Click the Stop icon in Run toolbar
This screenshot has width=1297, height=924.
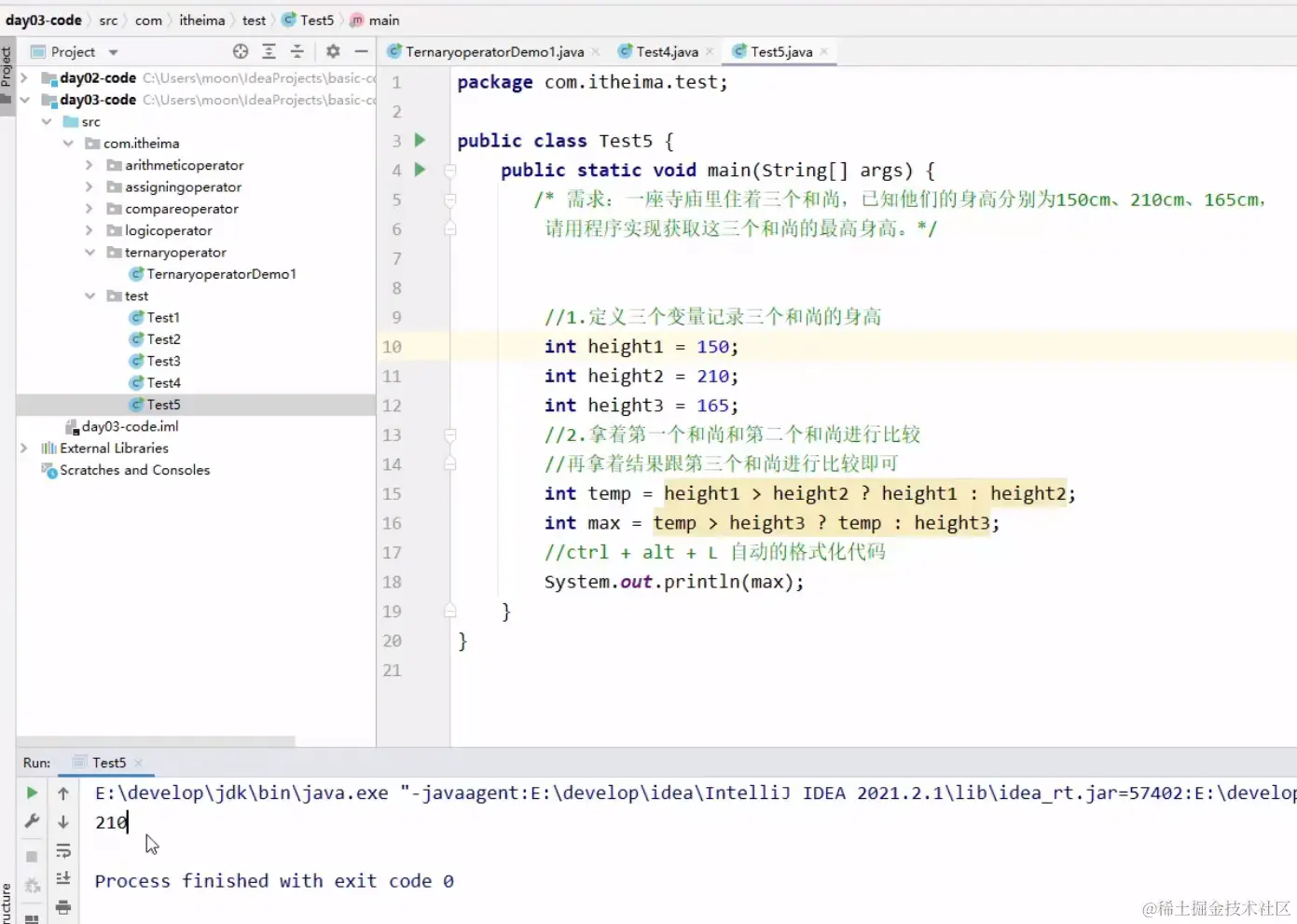tap(32, 856)
